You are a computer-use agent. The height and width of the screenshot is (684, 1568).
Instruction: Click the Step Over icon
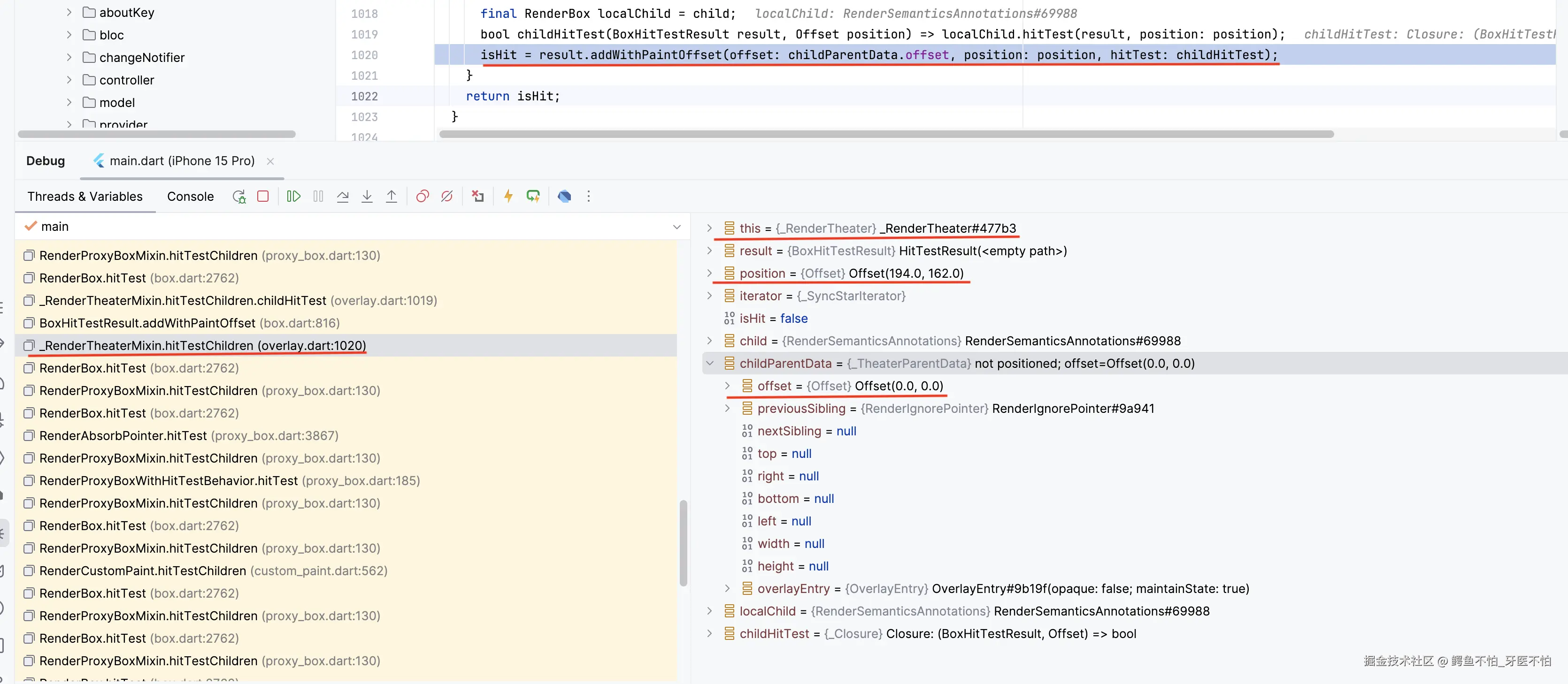click(x=343, y=197)
